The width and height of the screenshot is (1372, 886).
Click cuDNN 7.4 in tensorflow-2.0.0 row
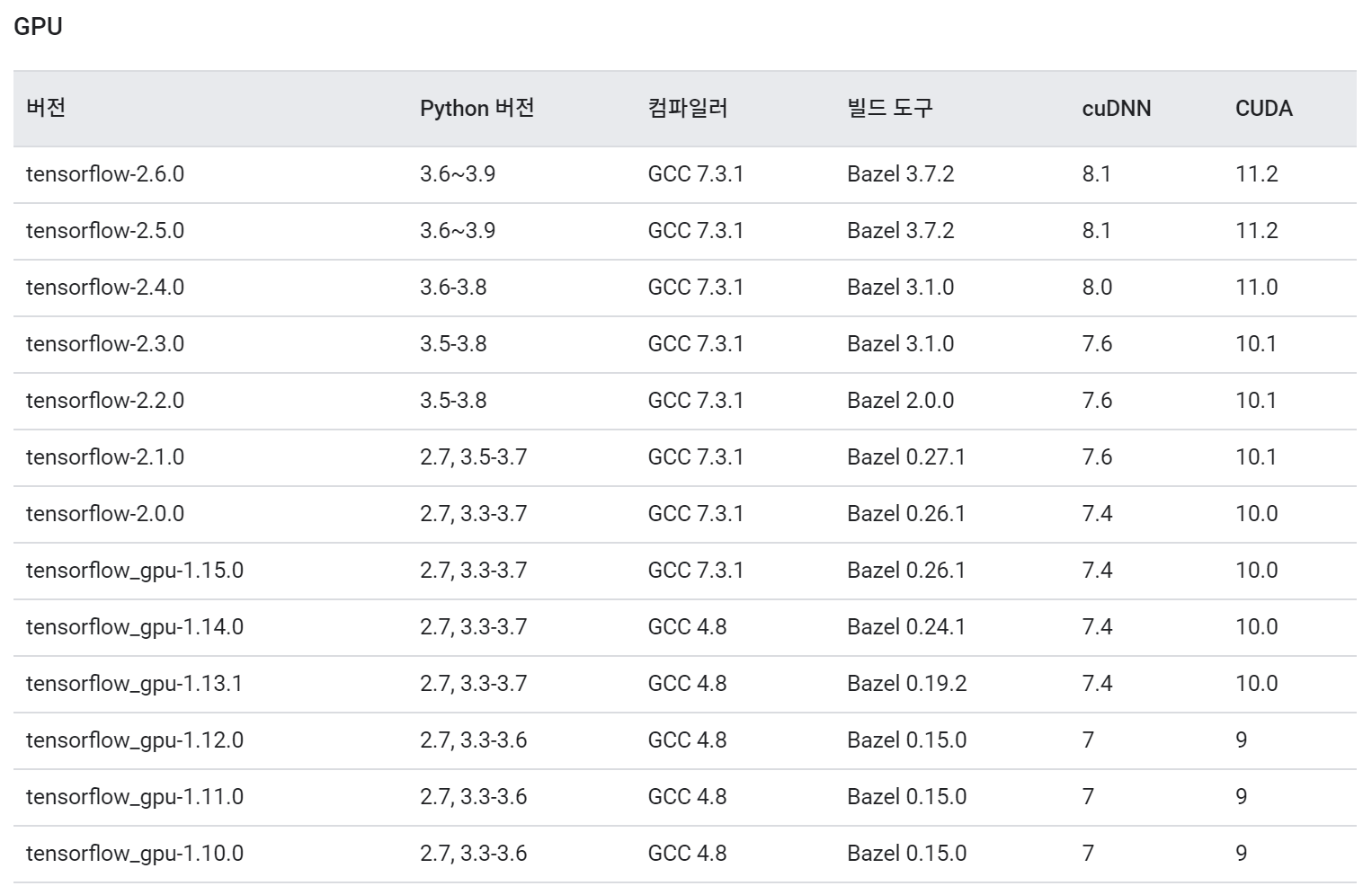[x=1098, y=514]
